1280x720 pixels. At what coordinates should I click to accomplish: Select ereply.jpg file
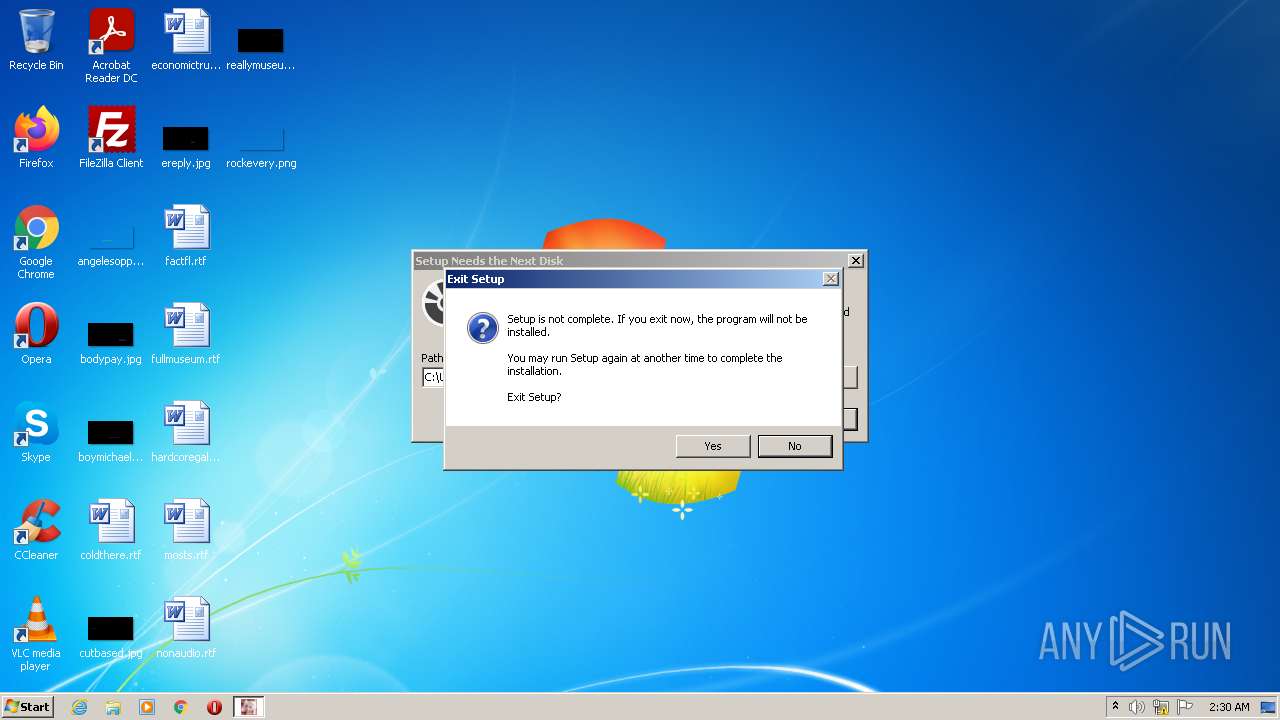tap(186, 146)
